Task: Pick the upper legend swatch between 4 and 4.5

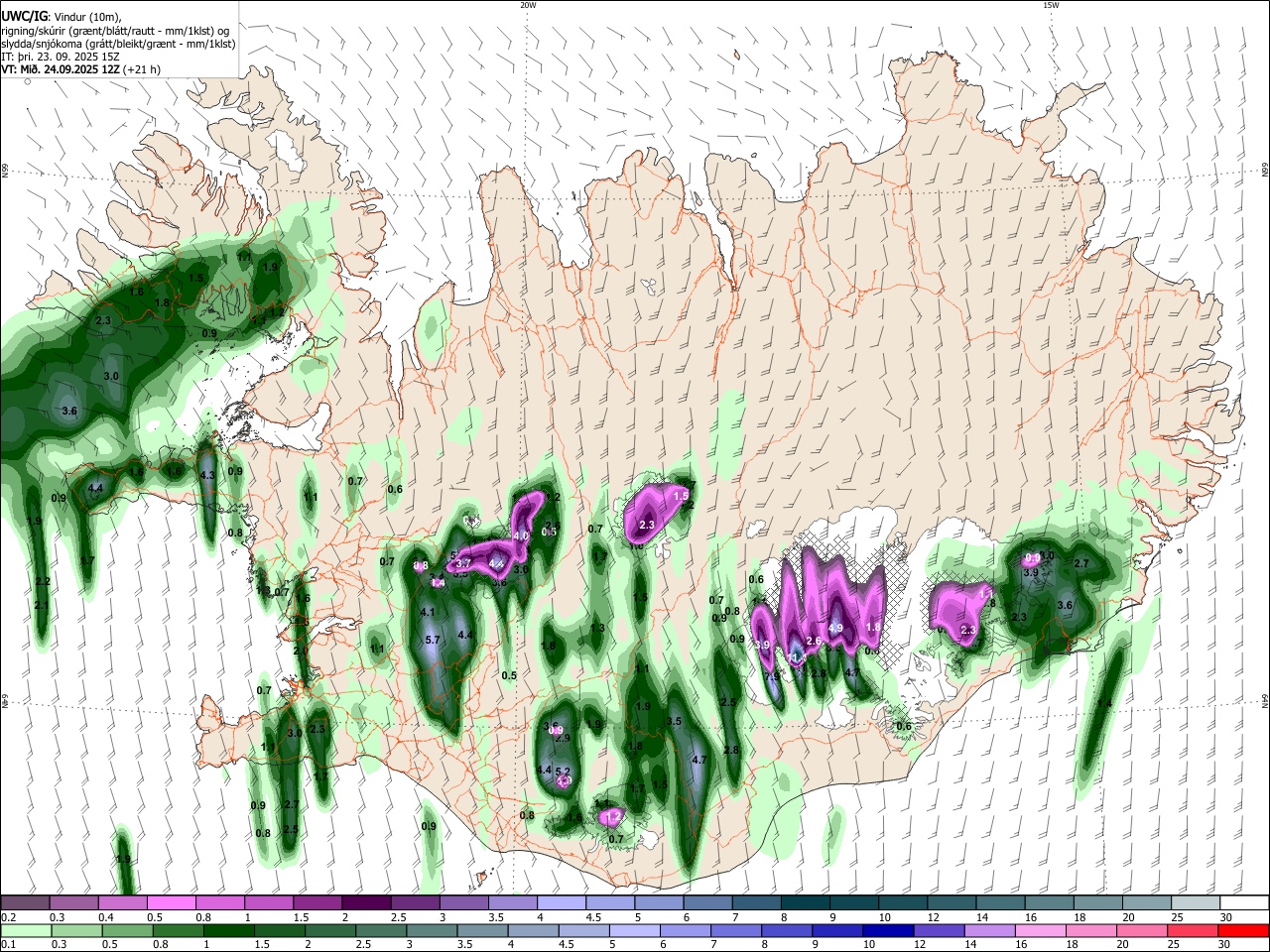Action: (560, 902)
